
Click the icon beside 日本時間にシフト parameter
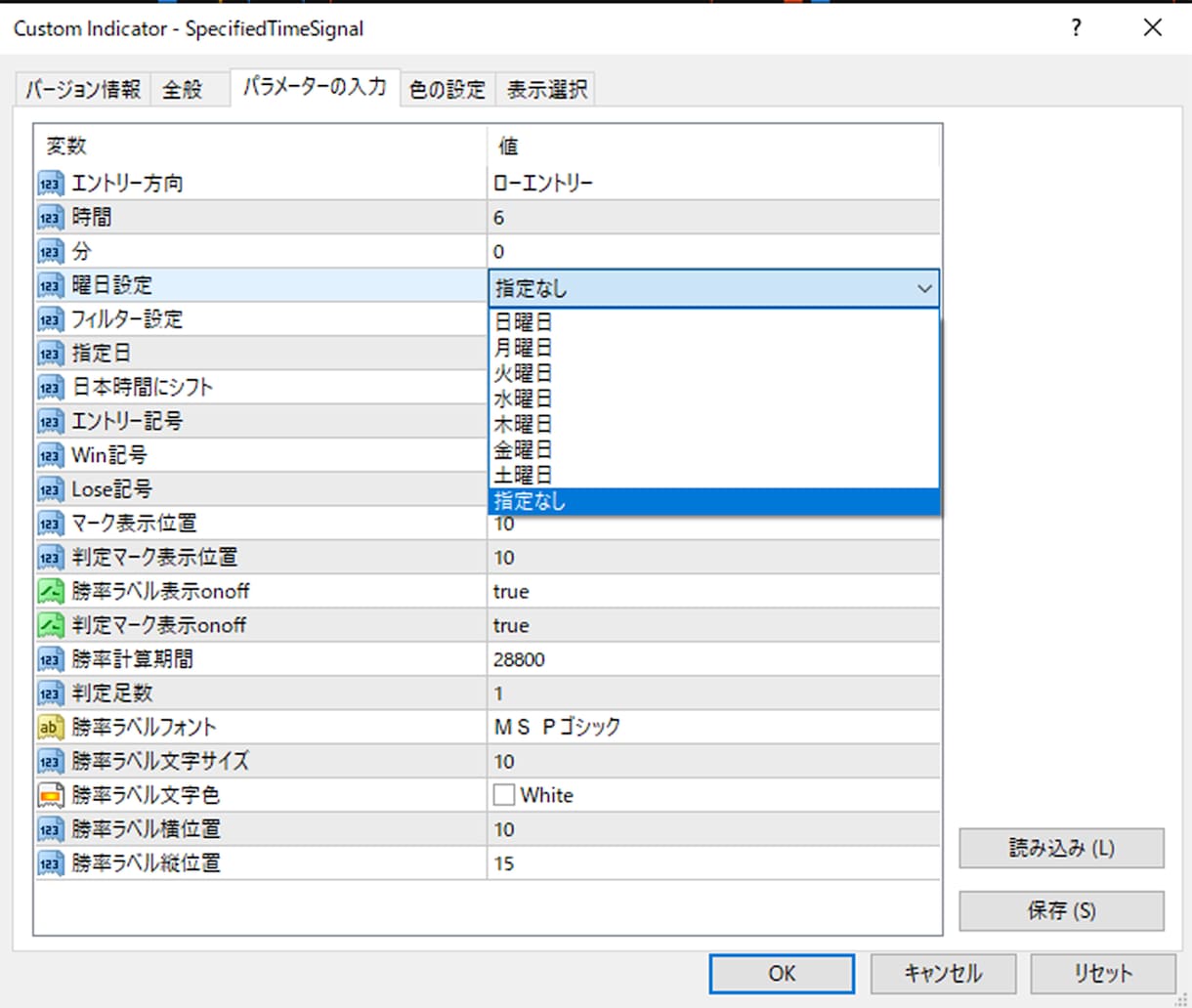click(51, 388)
